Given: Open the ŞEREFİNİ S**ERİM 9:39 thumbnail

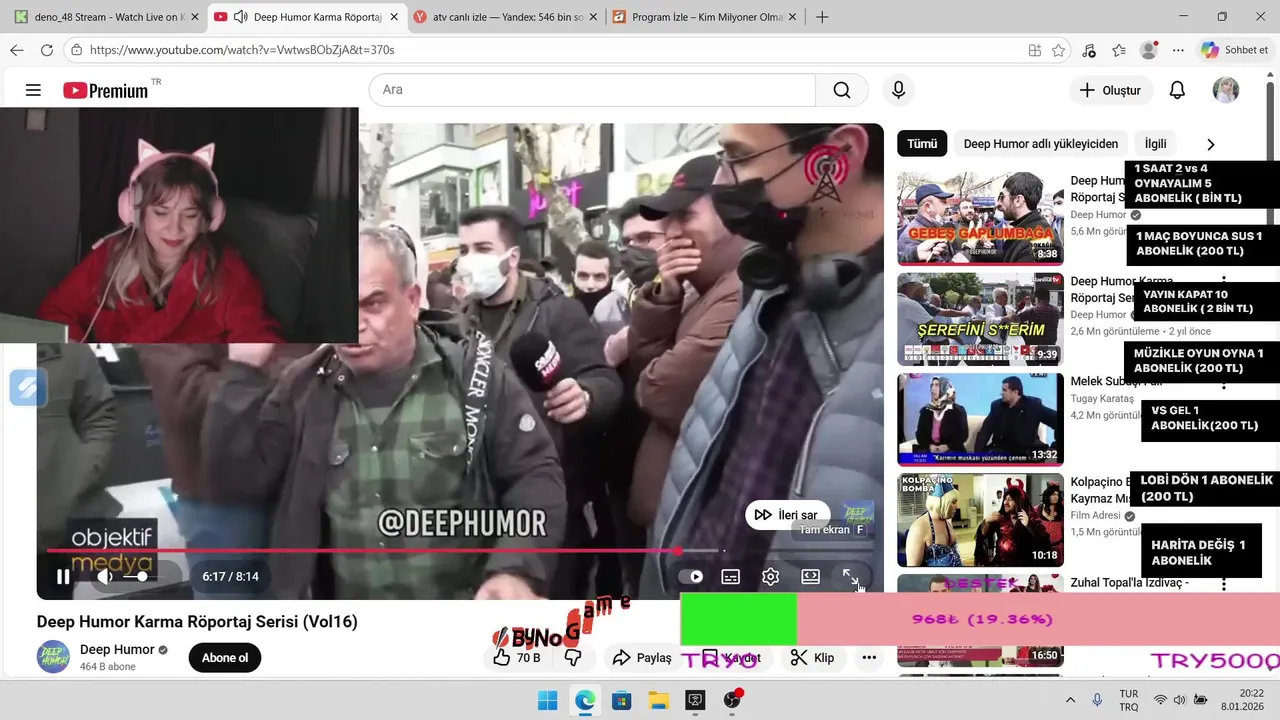Looking at the screenshot, I should pyautogui.click(x=980, y=319).
